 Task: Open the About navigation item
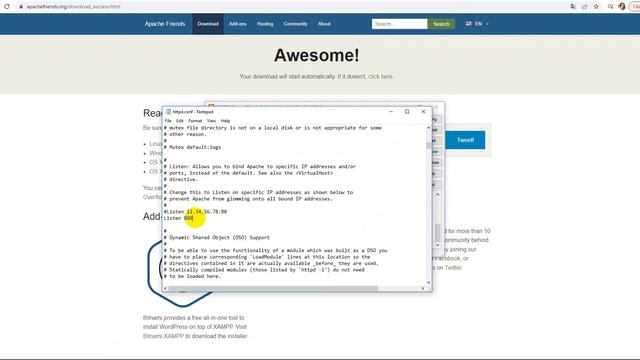click(x=324, y=24)
